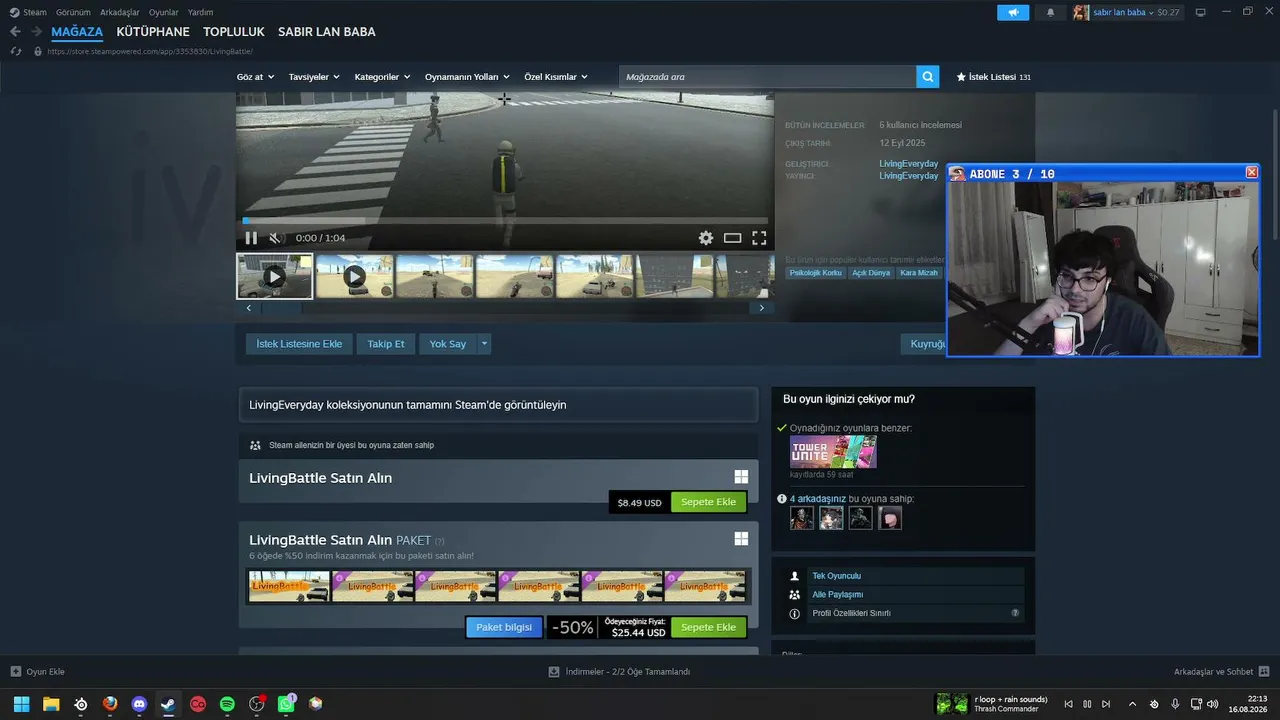Open Discord from the taskbar

point(139,704)
